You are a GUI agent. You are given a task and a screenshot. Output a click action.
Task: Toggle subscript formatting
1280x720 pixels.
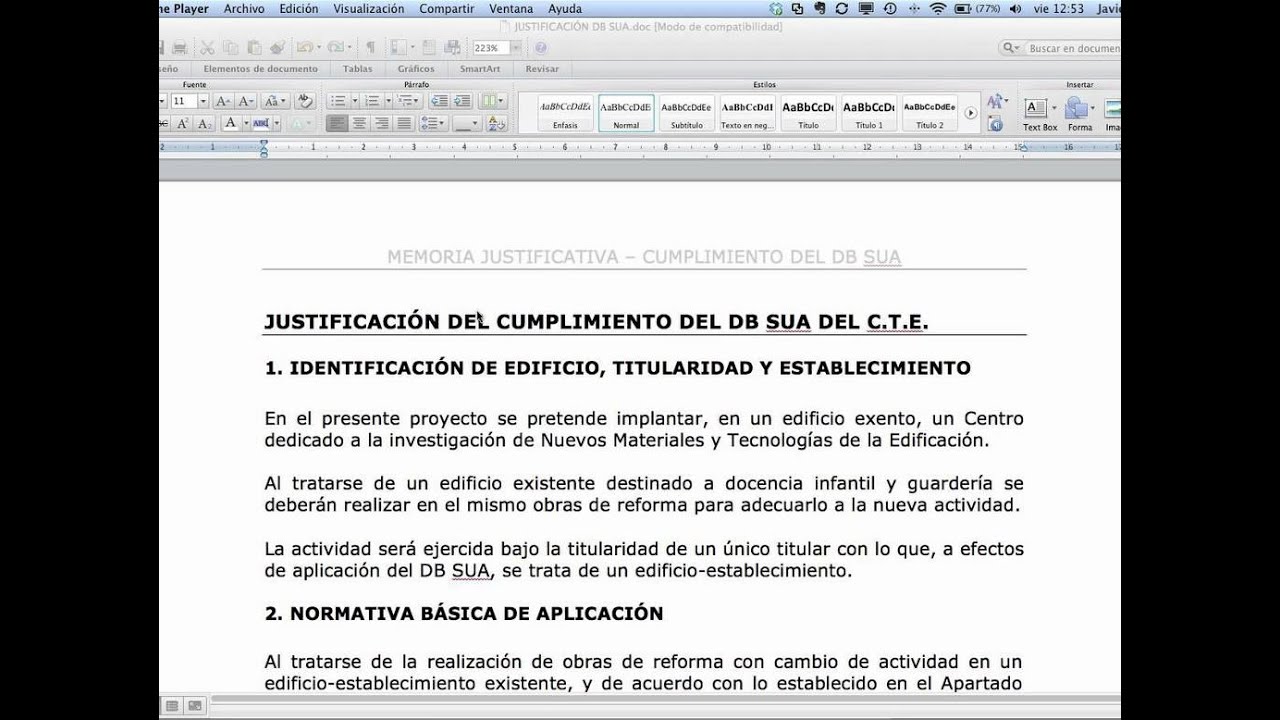pyautogui.click(x=204, y=124)
